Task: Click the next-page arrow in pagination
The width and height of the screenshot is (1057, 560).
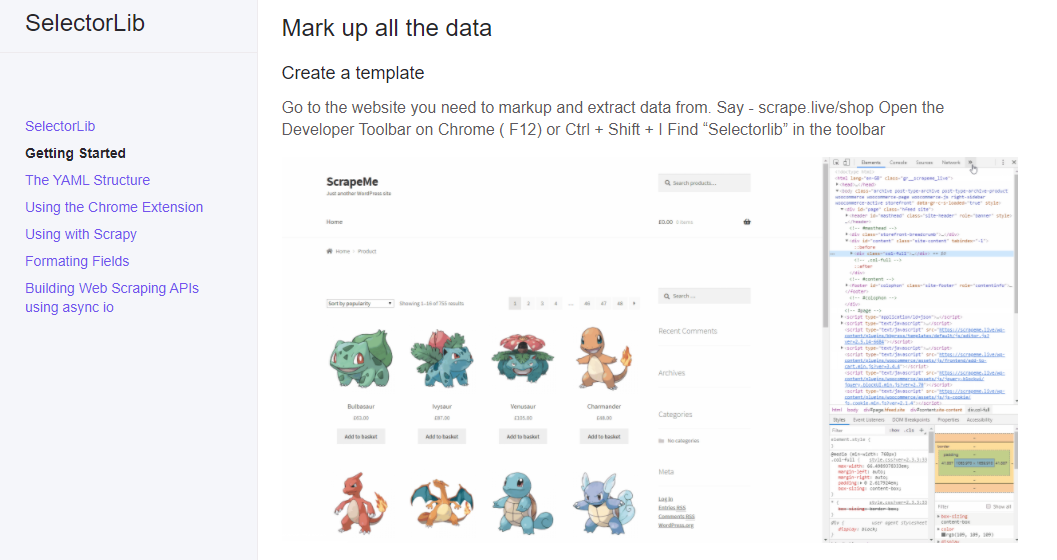Action: 634,303
